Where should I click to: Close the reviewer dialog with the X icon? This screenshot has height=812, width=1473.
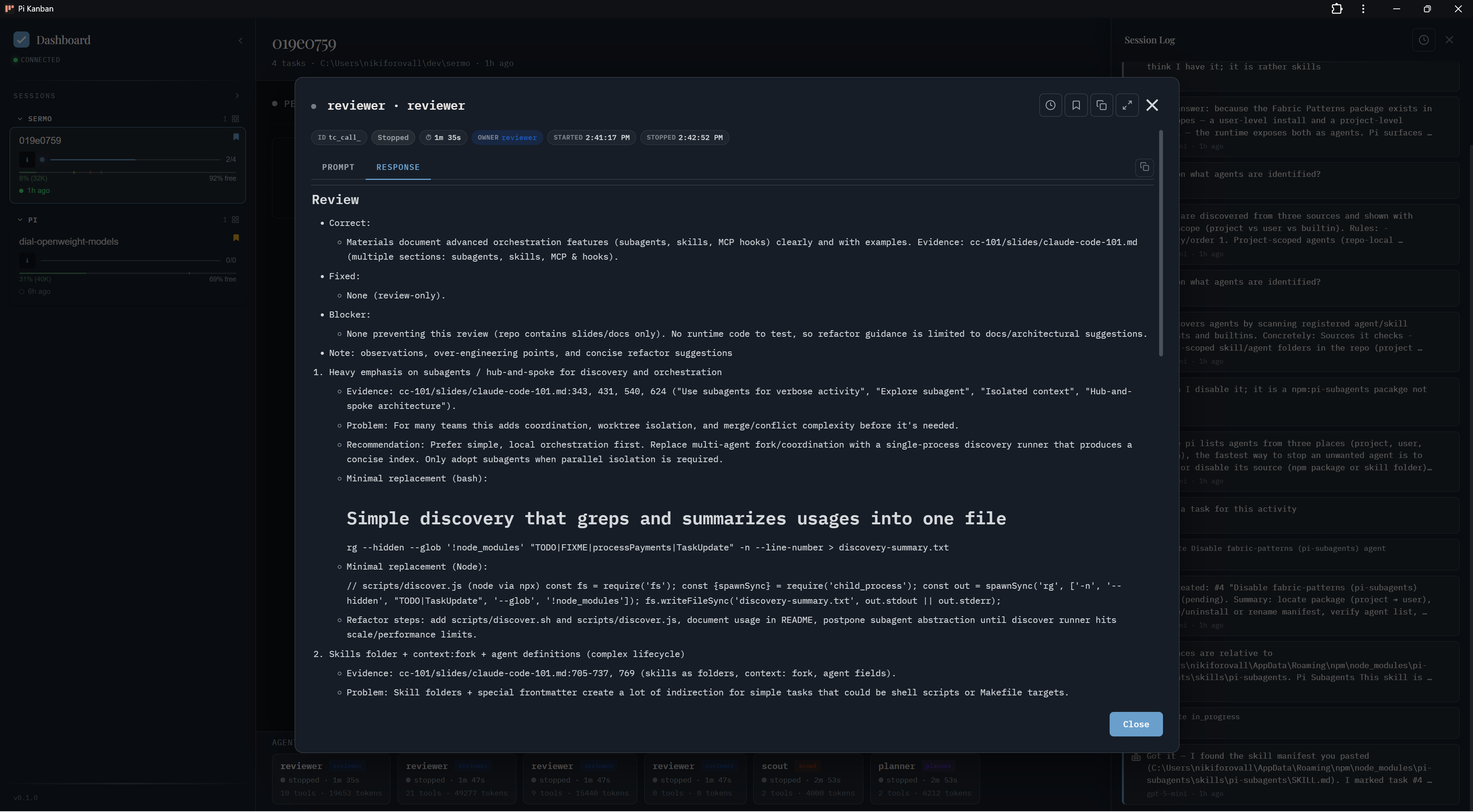pos(1152,105)
